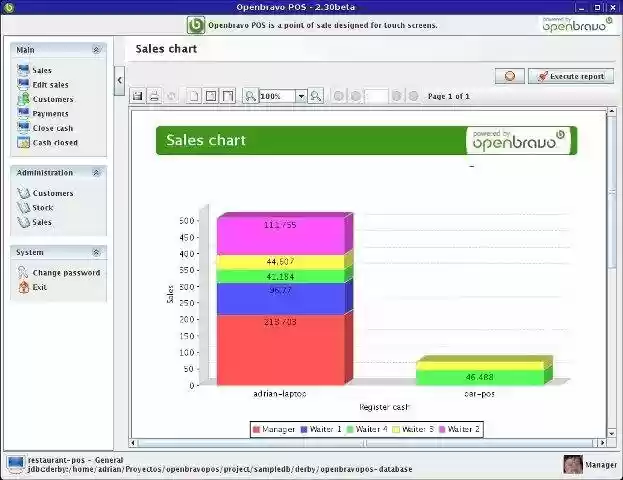Click the monitor icon in the status bar
The height and width of the screenshot is (480, 623).
coord(15,464)
